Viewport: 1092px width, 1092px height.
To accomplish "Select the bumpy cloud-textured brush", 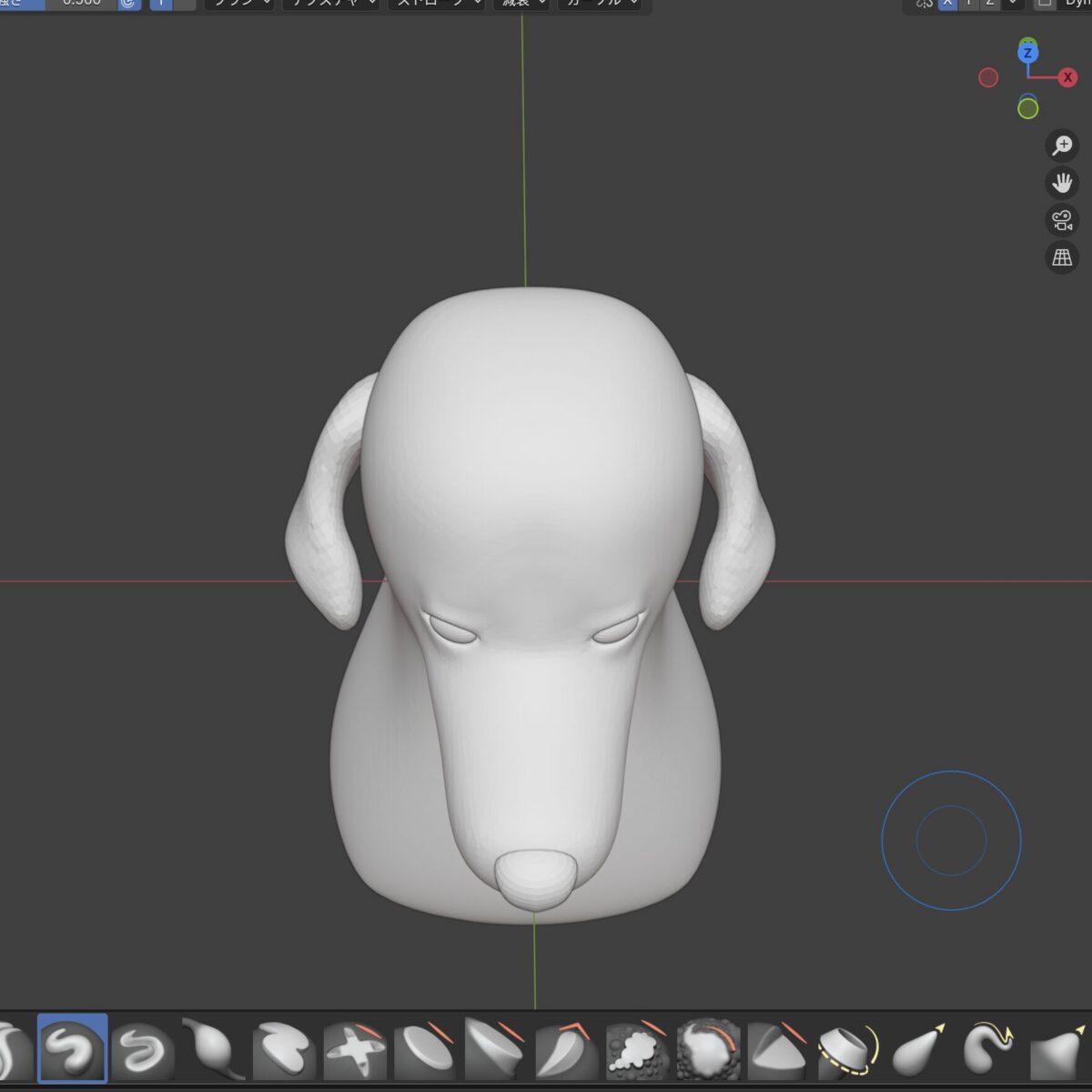I will (637, 1050).
